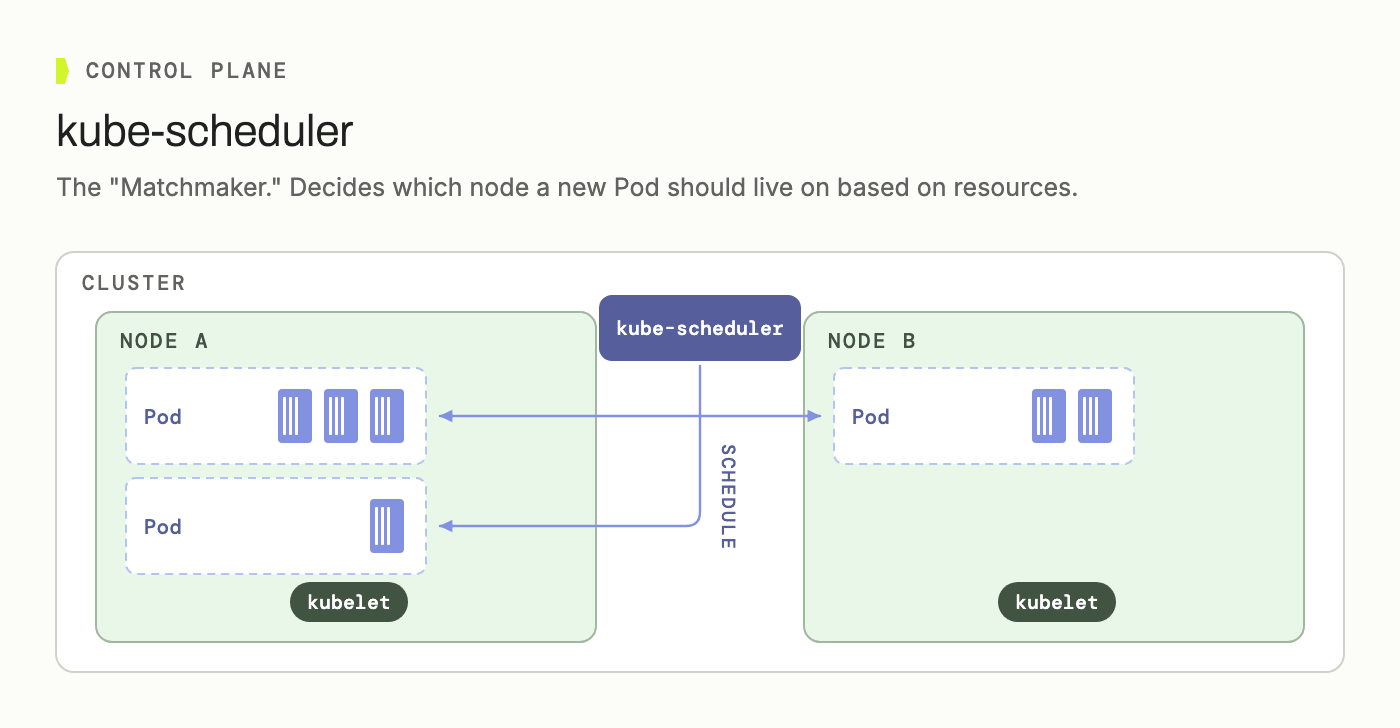Select the top Pod in Node A
Viewport: 1400px width, 728px height.
click(276, 416)
